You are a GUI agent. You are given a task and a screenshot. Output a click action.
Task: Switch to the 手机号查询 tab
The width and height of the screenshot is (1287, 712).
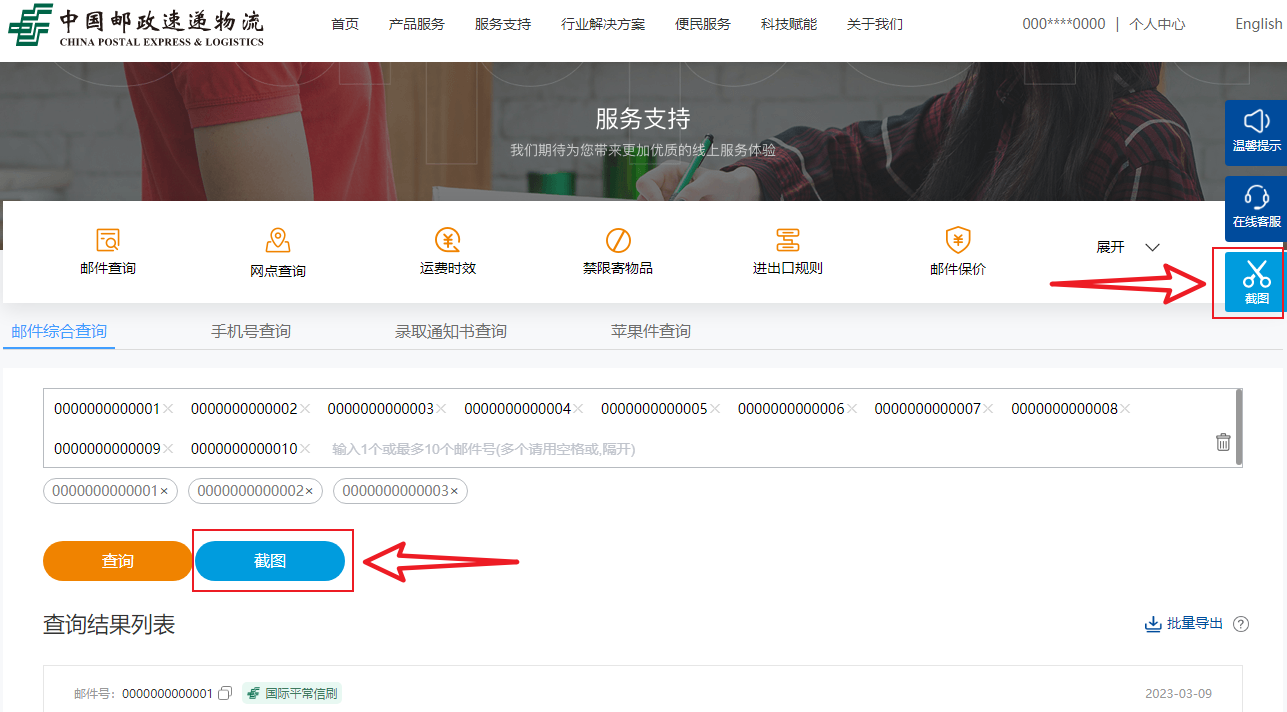click(250, 331)
